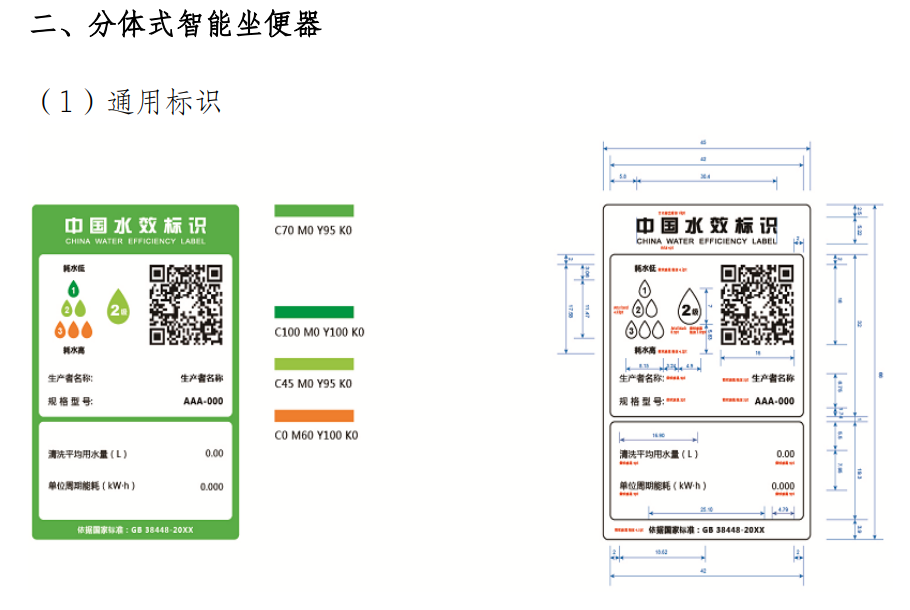
Task: Click the '0.00' value on the colored label
Action: 214,453
